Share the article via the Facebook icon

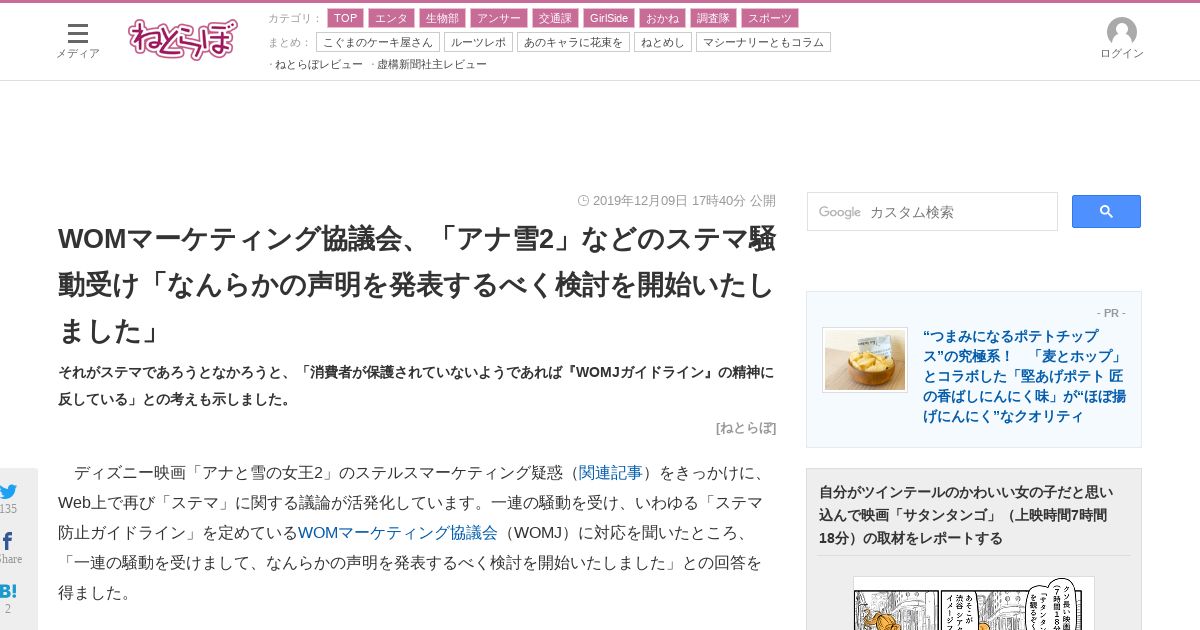coord(7,541)
